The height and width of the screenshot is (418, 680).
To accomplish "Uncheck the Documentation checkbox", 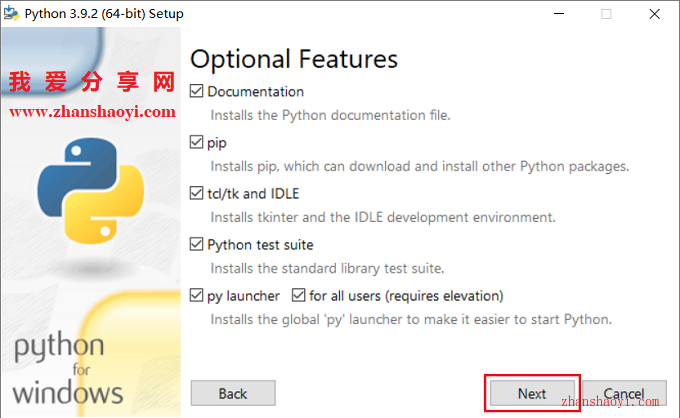I will click(x=196, y=91).
